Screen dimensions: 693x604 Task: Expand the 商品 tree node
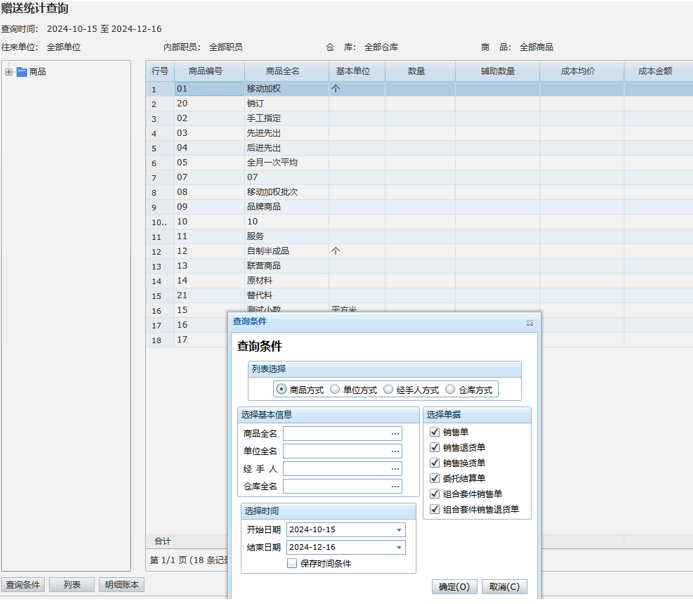click(x=9, y=72)
